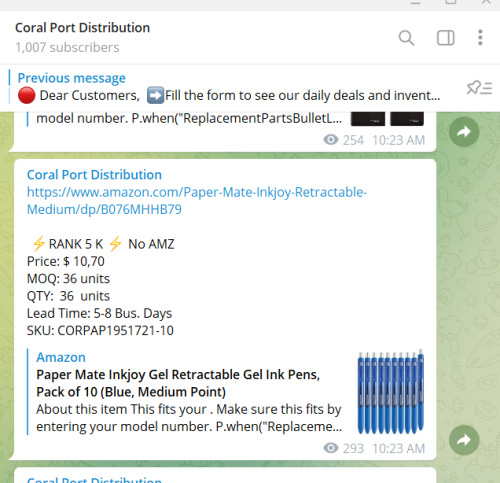This screenshot has width=500, height=483.
Task: Toggle the right sidebar panel icon
Action: click(446, 38)
